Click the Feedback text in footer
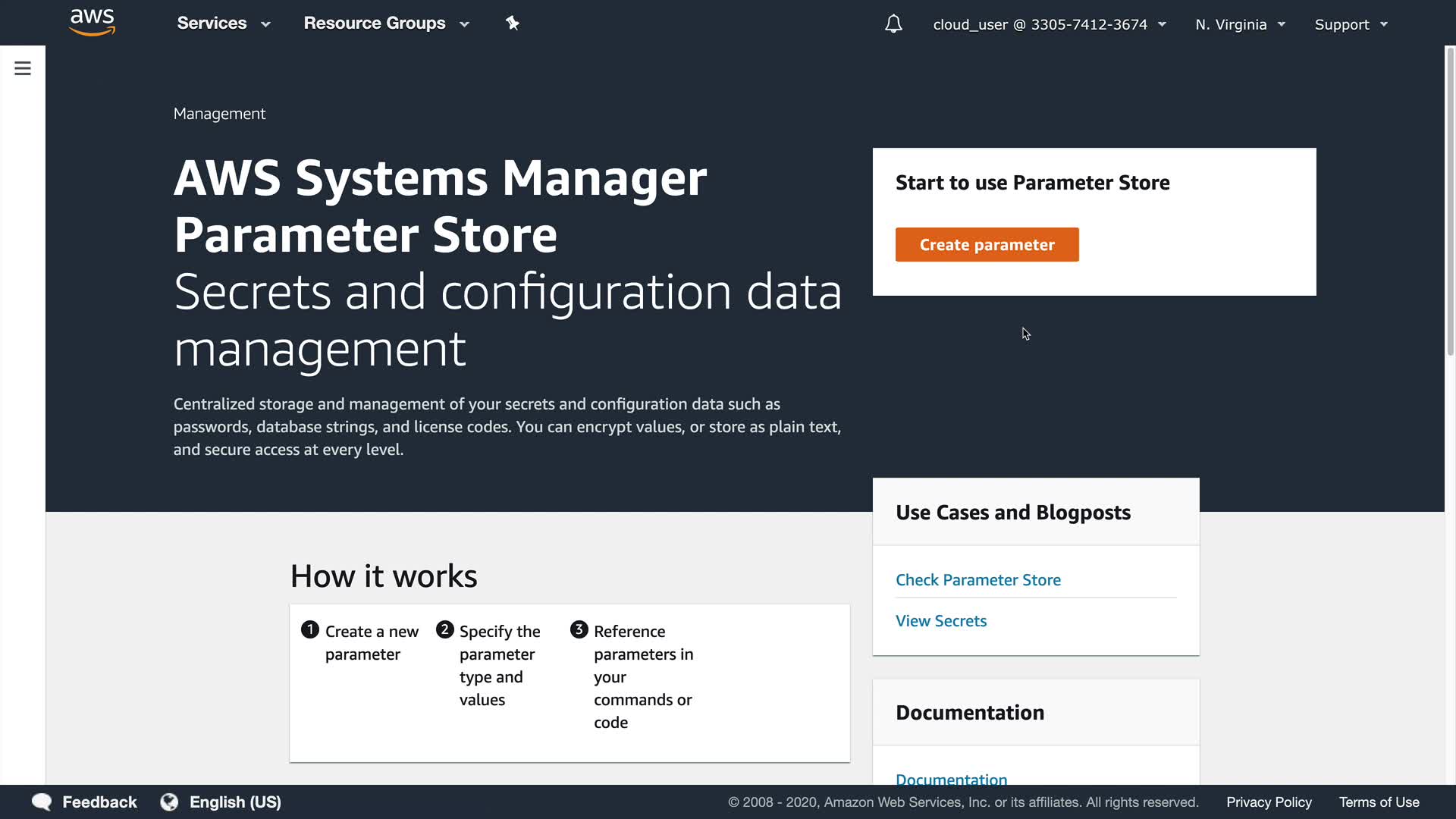1456x819 pixels. [x=99, y=802]
